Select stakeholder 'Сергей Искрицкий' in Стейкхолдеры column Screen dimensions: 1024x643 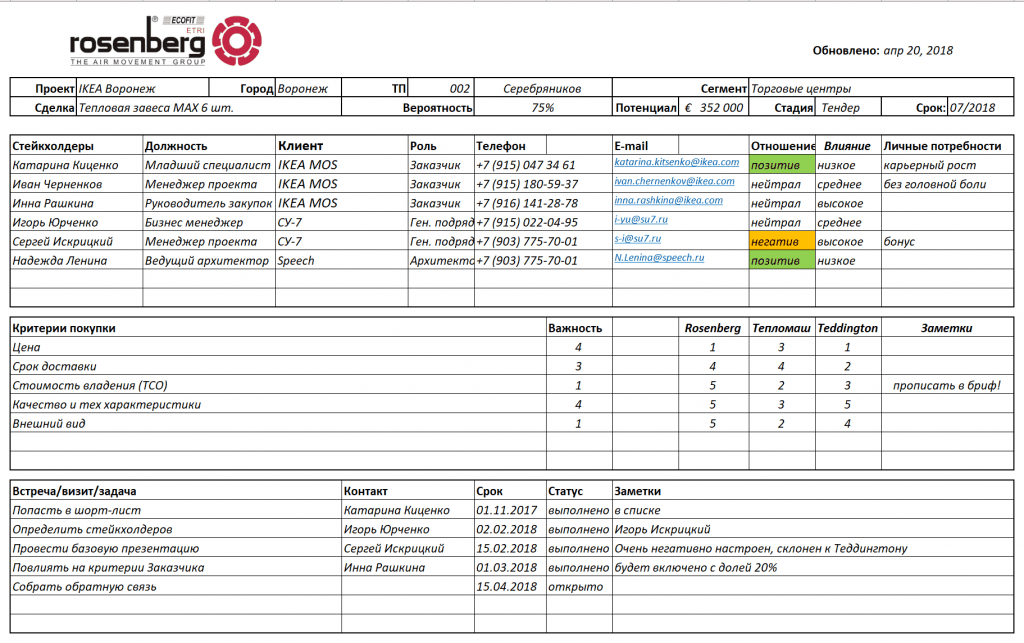click(62, 241)
